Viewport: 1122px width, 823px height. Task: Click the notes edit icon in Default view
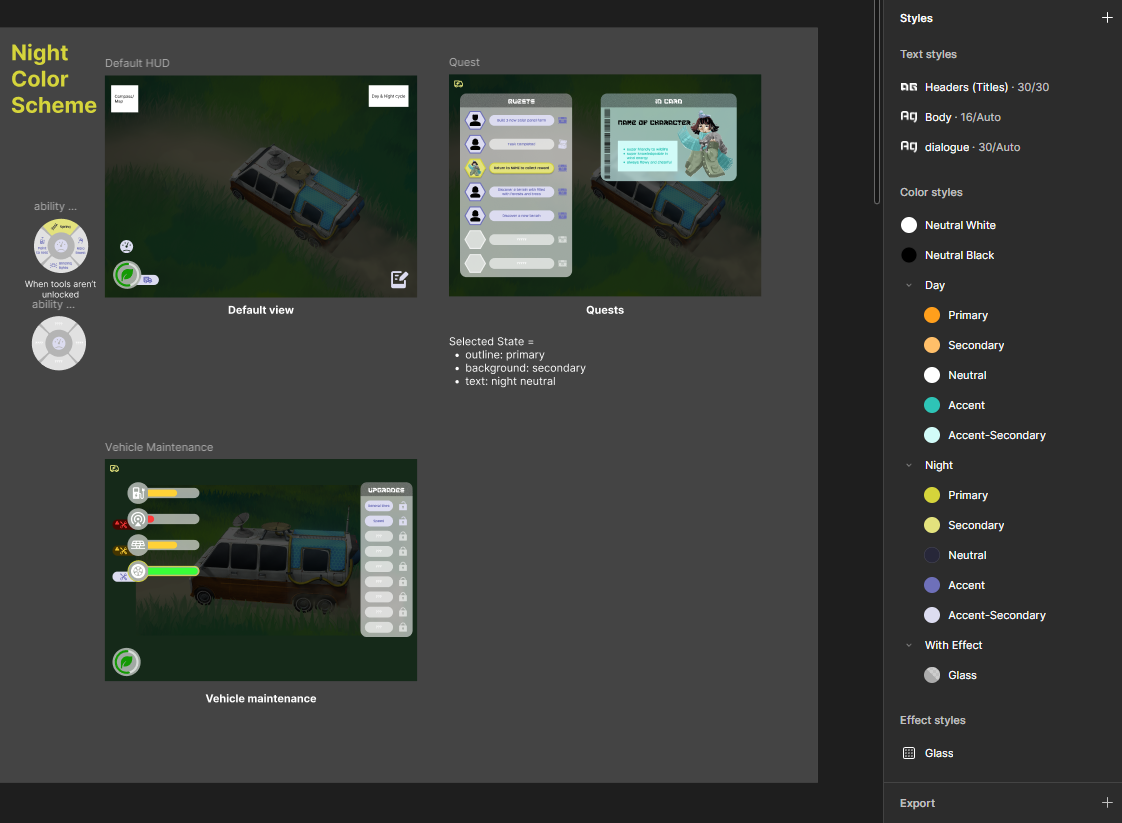pyautogui.click(x=399, y=280)
